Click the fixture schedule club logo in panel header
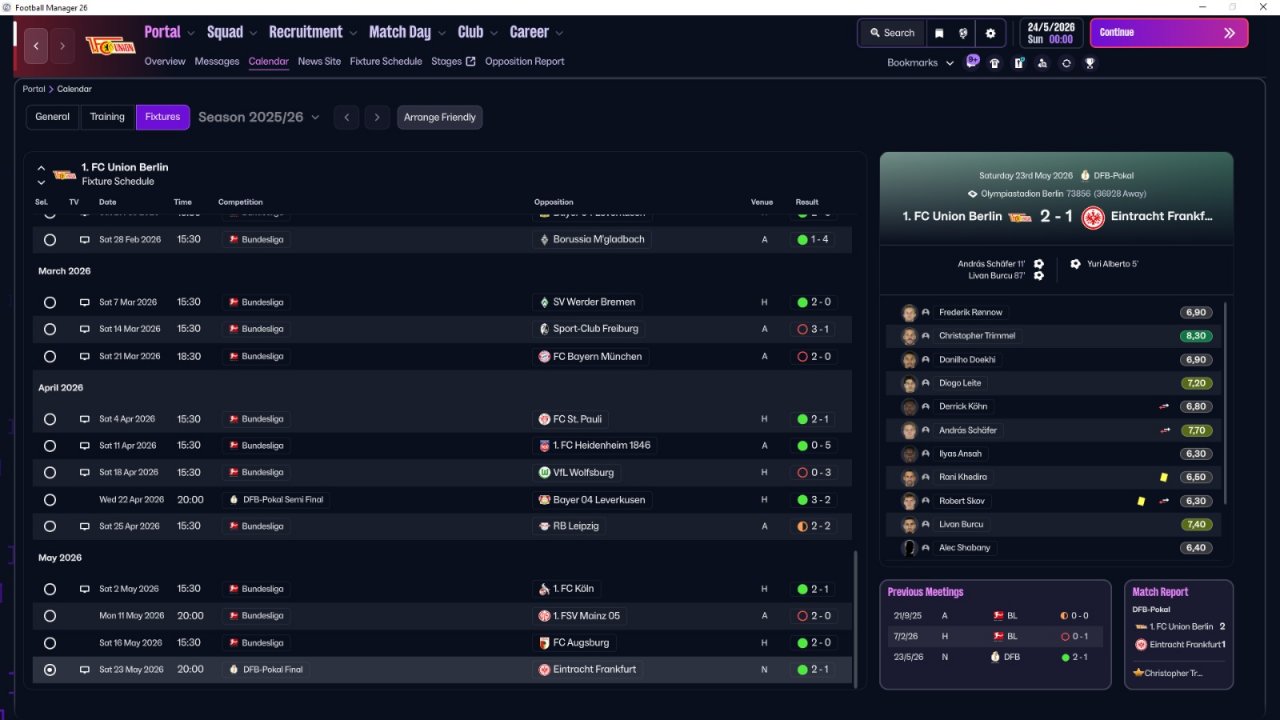Screen dimensions: 1280x720 point(64,175)
